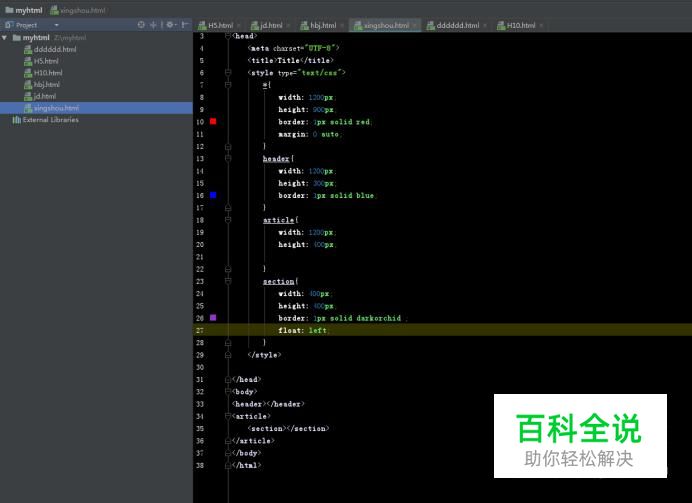The height and width of the screenshot is (503, 692).
Task: Click the title tag line
Action: coord(291,60)
